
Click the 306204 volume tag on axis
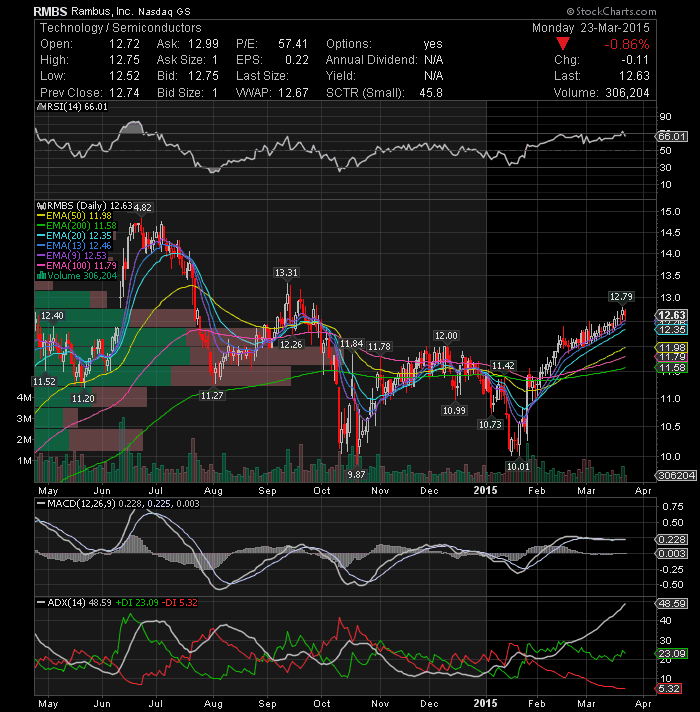(x=676, y=475)
